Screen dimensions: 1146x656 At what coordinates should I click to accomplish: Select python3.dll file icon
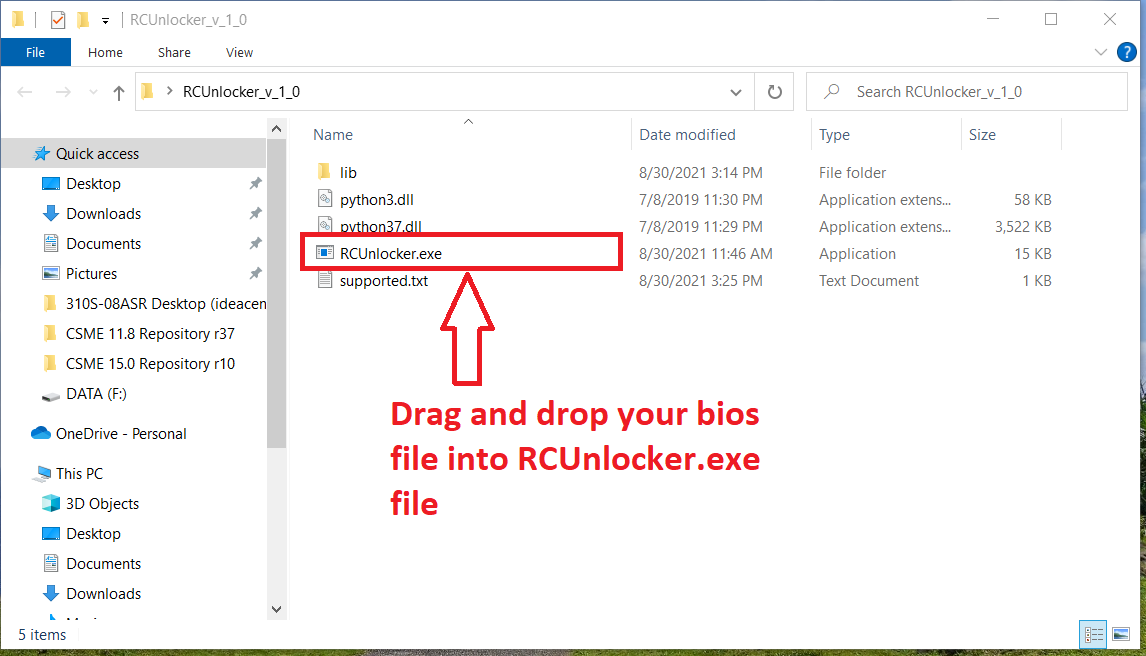click(325, 199)
